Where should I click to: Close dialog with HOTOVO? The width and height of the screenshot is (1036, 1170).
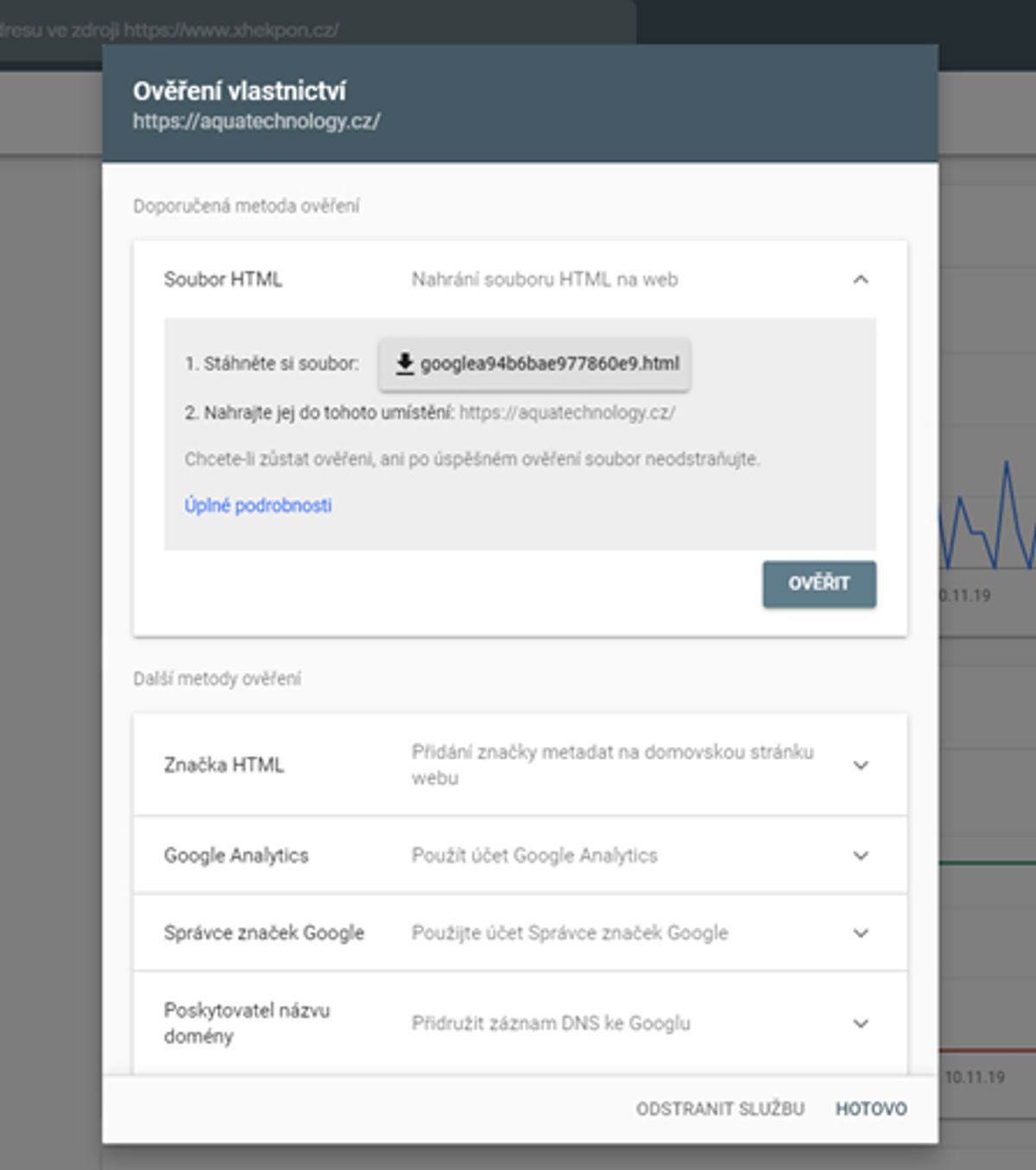click(x=871, y=1109)
